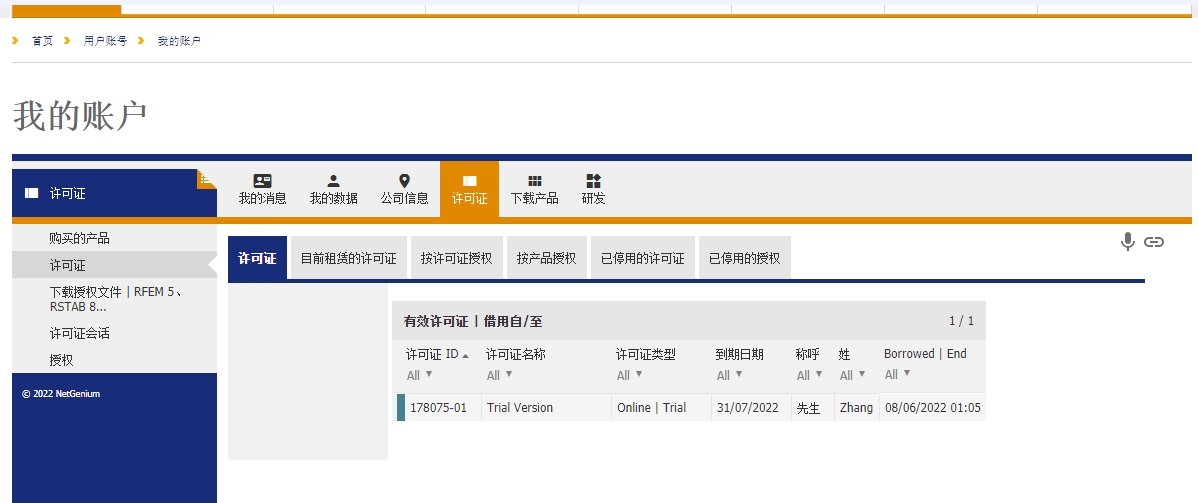Click © 2022 NetGenium footer text
This screenshot has width=1198, height=503.
click(60, 394)
